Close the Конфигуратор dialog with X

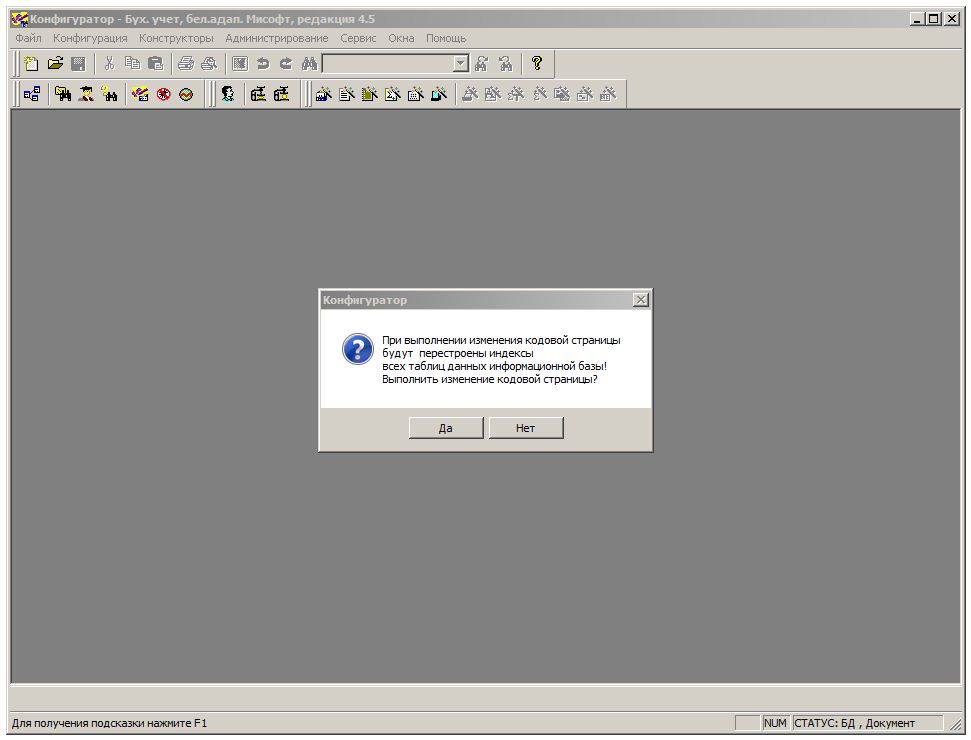click(x=641, y=300)
